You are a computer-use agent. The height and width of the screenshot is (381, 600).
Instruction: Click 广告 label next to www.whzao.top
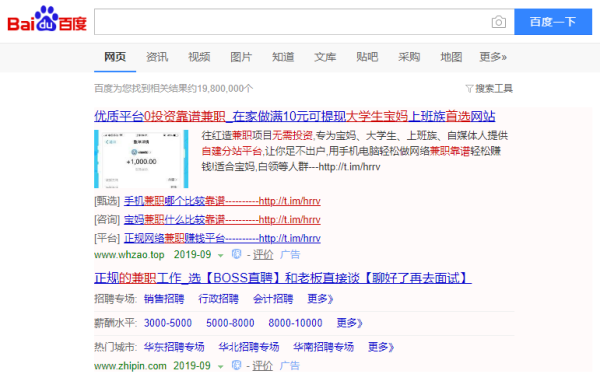pos(290,255)
